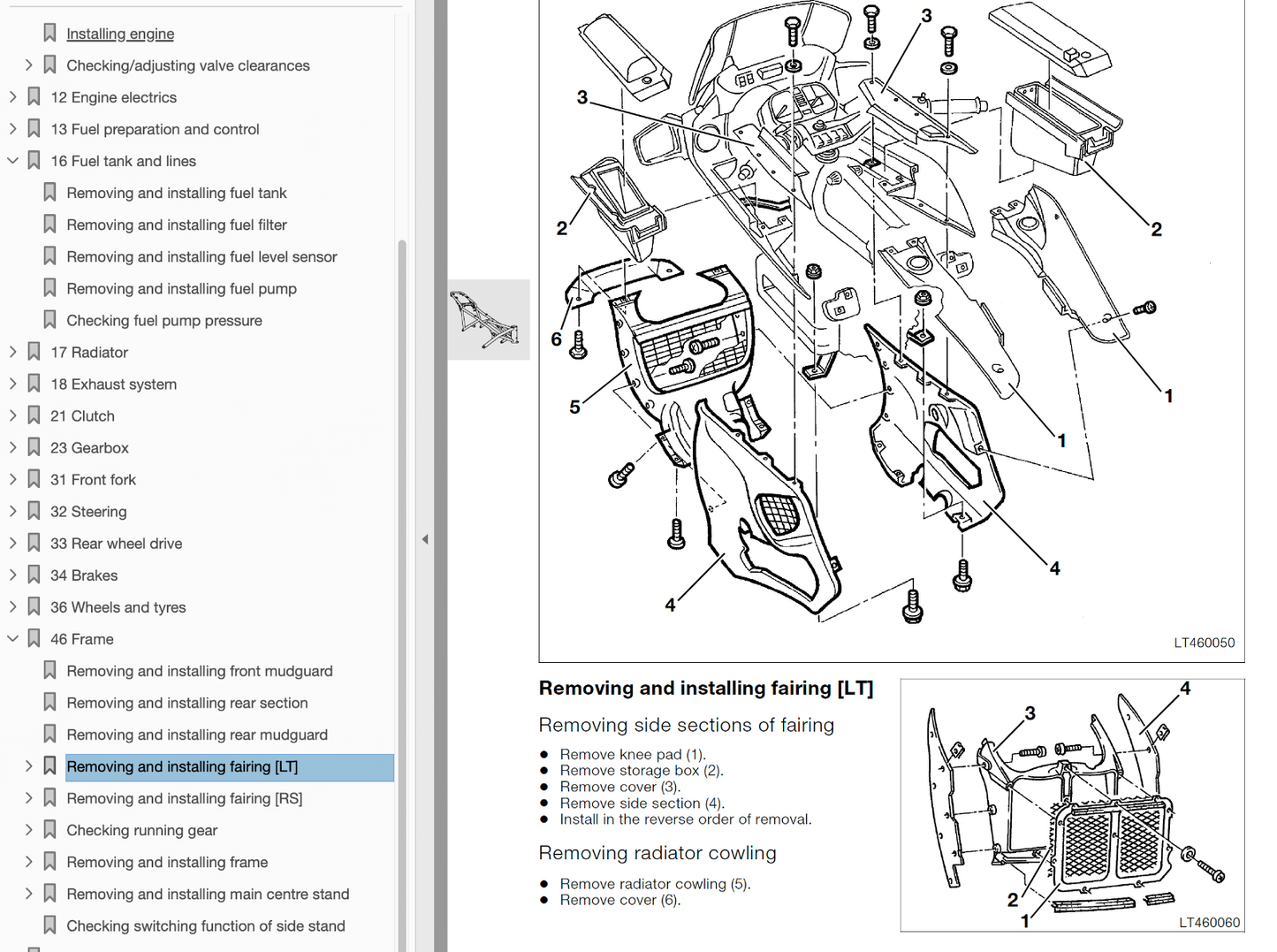Viewport: 1277px width, 952px height.
Task: Open the Installing engine bookmark link
Action: 120,34
